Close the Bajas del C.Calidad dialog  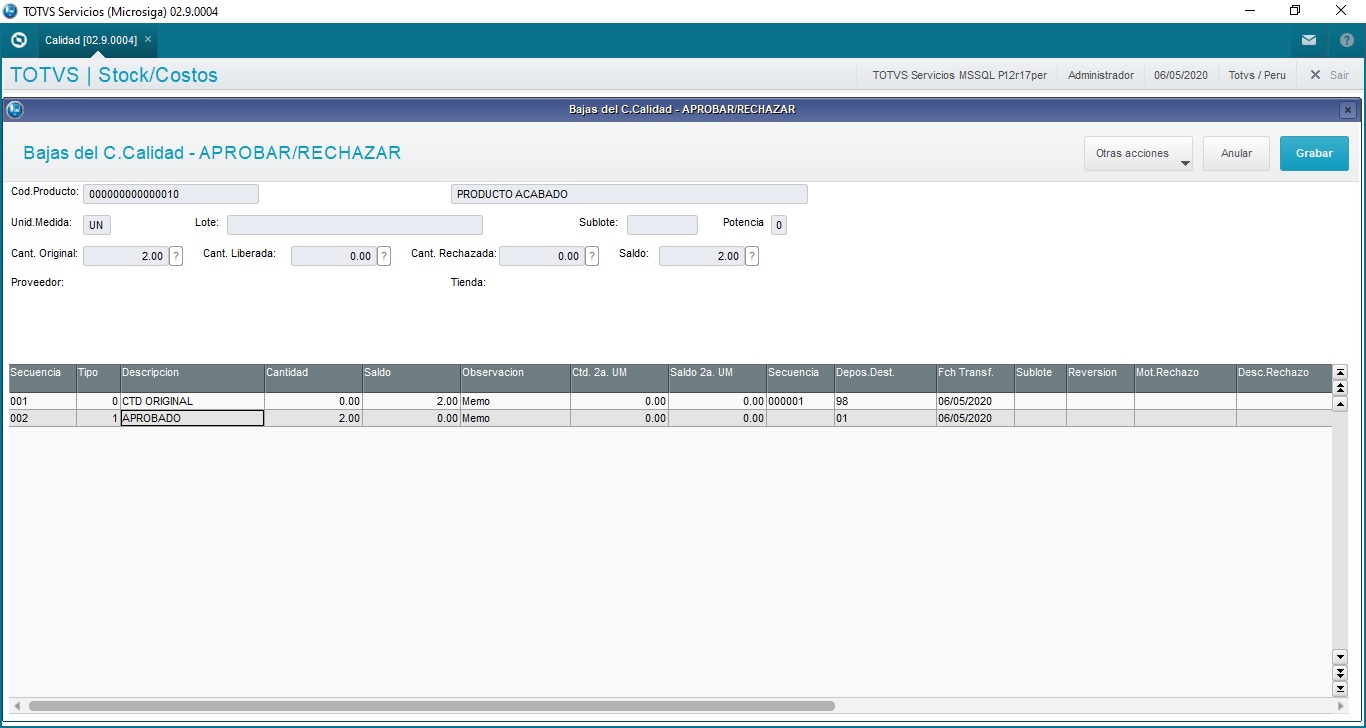point(1348,110)
